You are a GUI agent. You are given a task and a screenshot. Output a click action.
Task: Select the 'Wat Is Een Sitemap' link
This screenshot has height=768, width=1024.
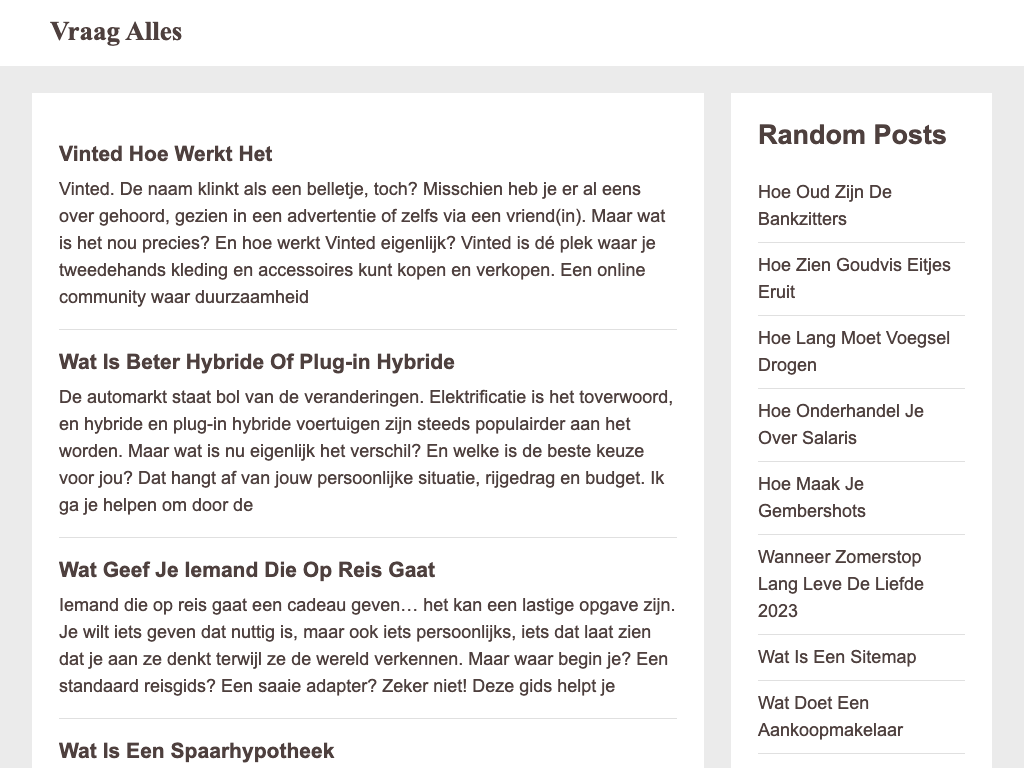tap(836, 657)
